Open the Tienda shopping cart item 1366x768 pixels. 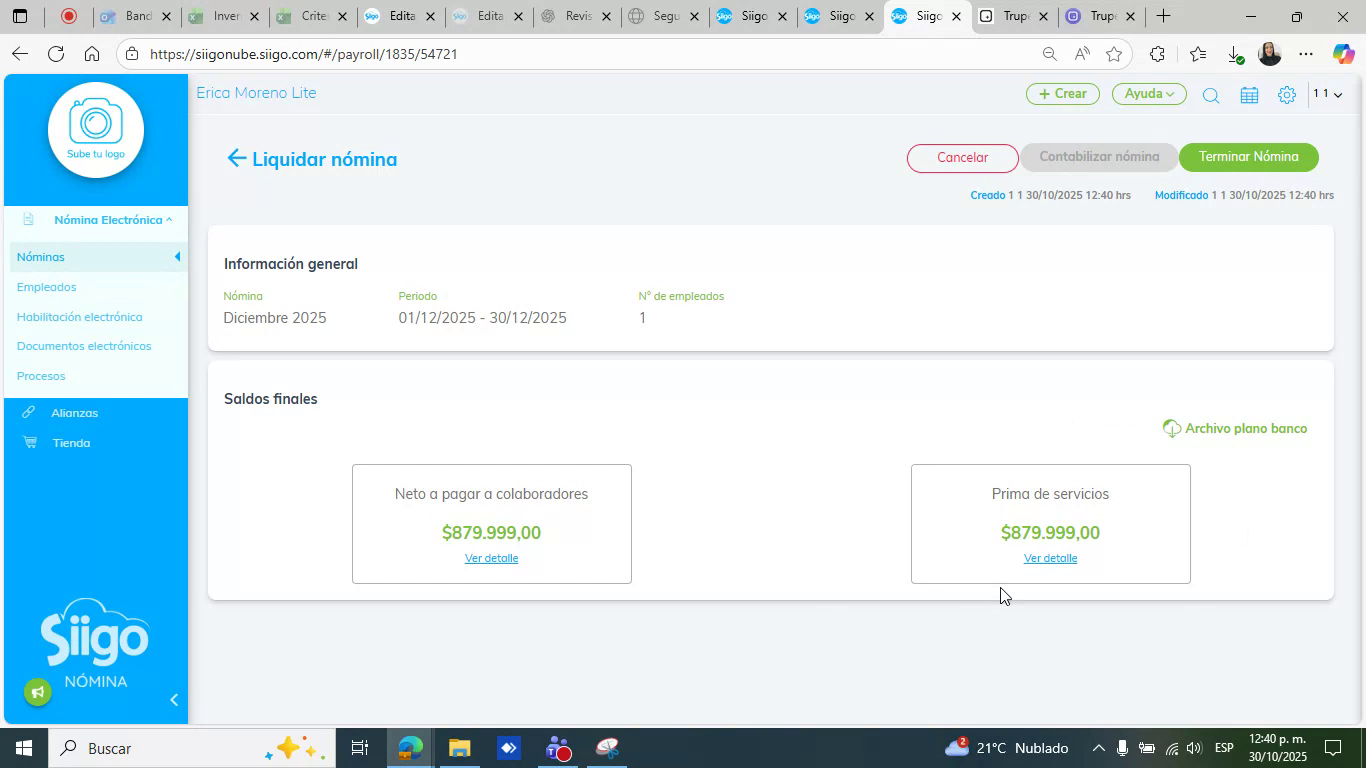pos(71,443)
